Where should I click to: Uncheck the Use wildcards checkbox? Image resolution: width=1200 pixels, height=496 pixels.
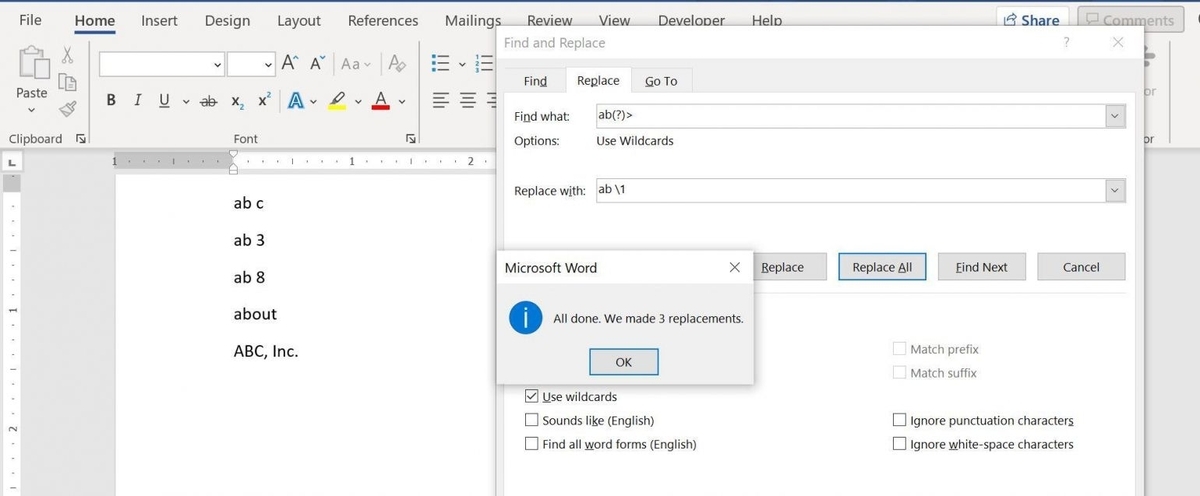click(532, 397)
